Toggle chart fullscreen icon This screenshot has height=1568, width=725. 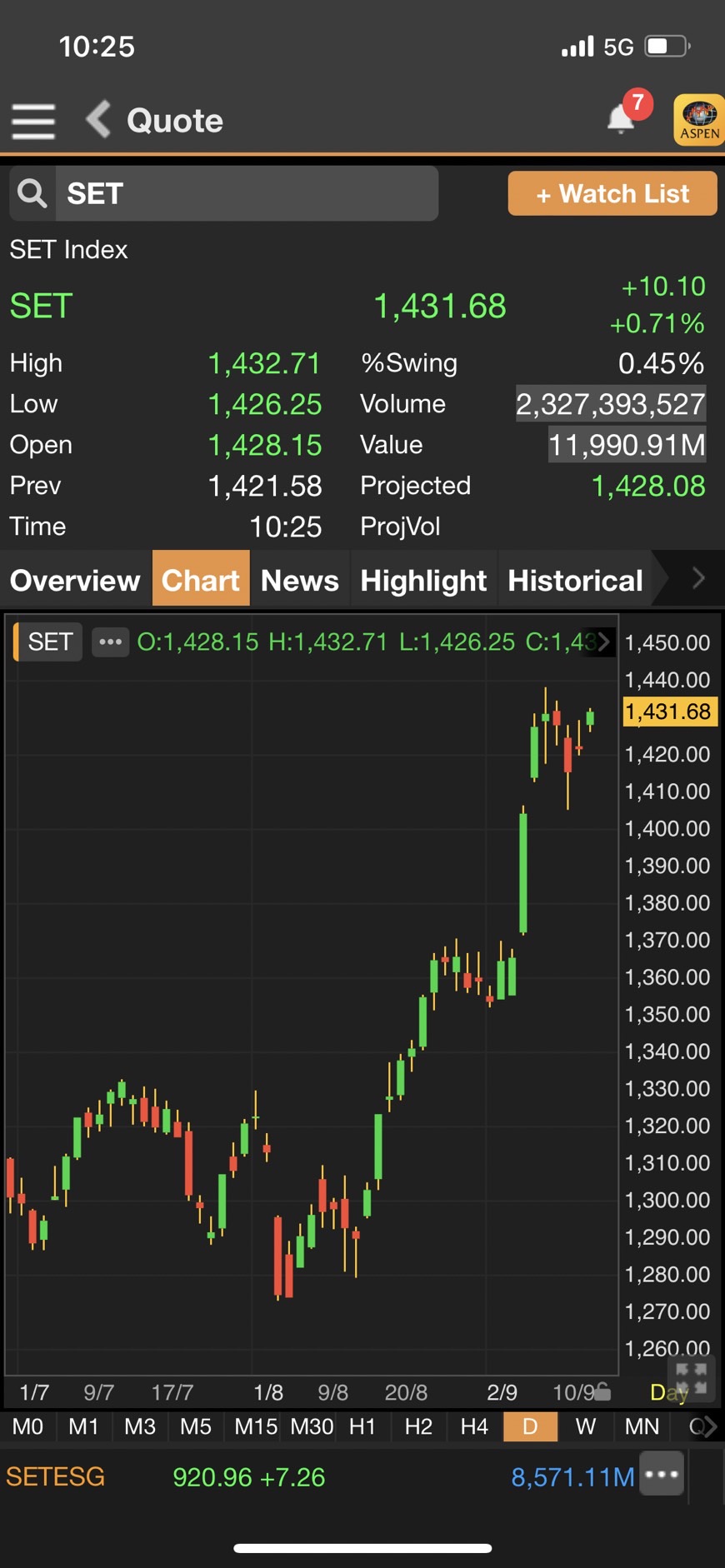(691, 1378)
